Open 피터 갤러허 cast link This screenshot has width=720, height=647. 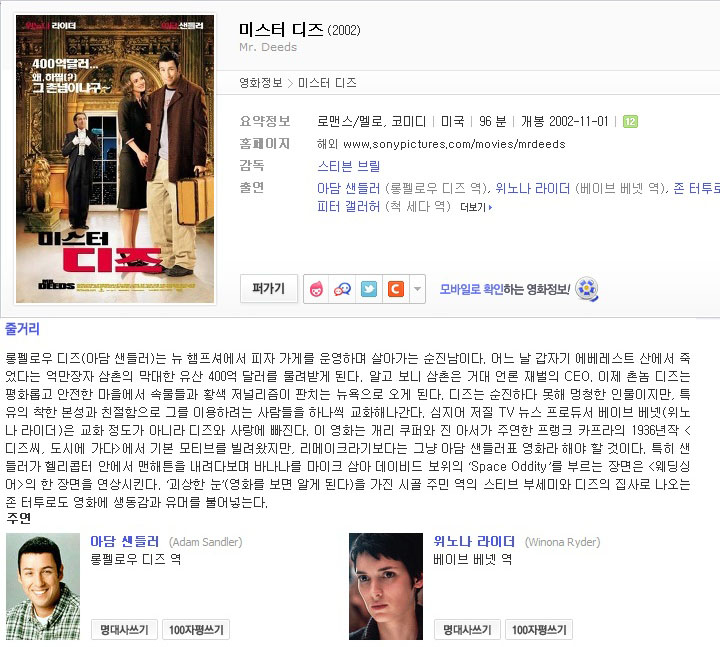coord(349,207)
